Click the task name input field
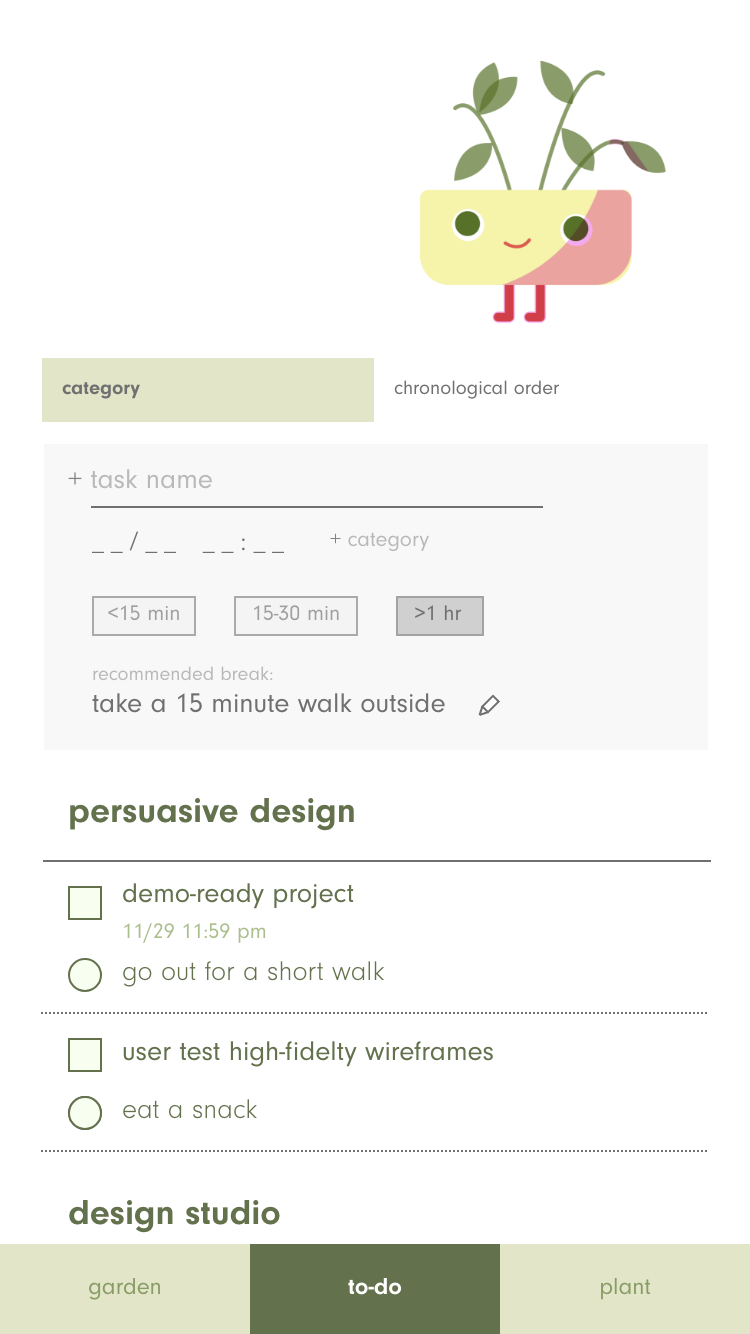The image size is (750, 1334). pos(316,481)
